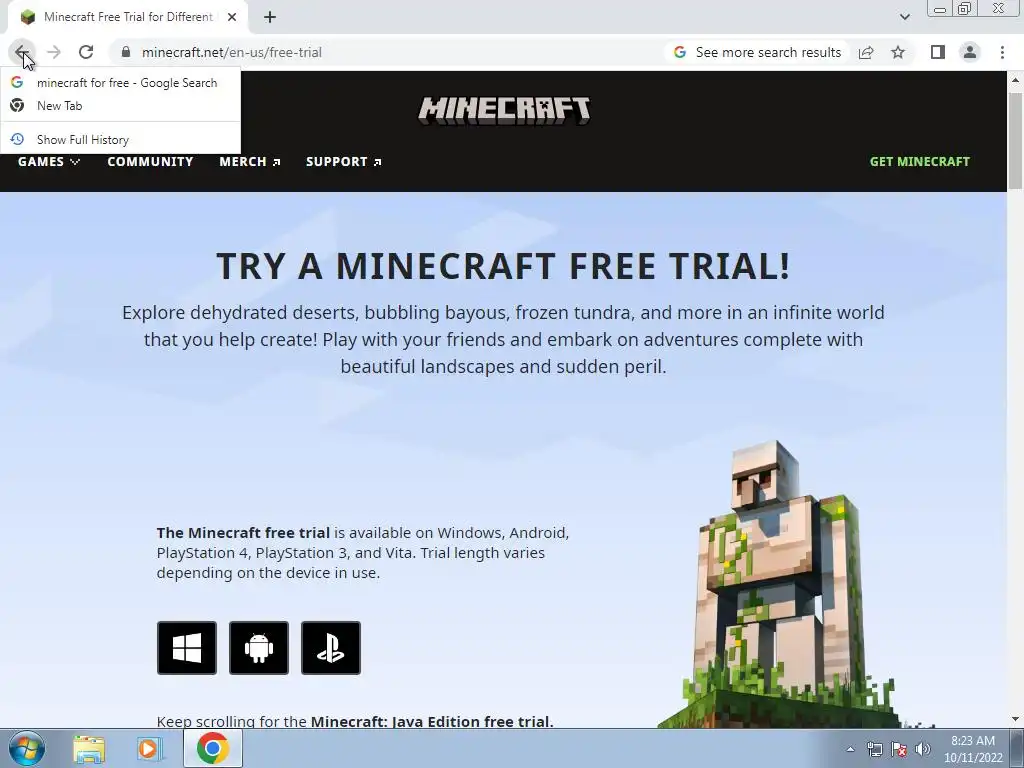Click the padlock site info icon

tap(126, 52)
